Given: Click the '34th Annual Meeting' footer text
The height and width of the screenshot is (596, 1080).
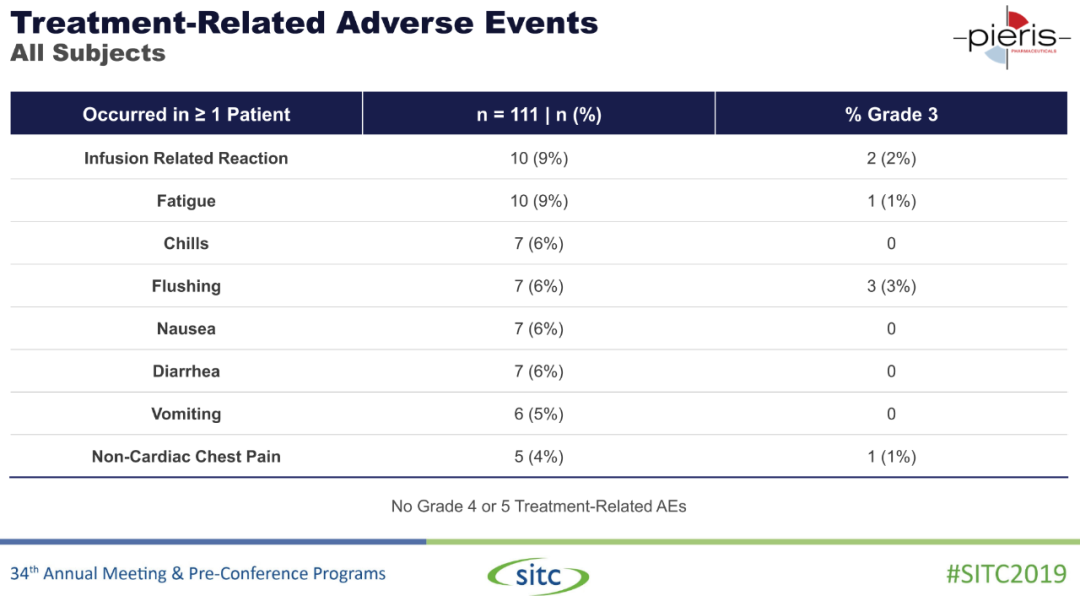Looking at the screenshot, I should 198,574.
